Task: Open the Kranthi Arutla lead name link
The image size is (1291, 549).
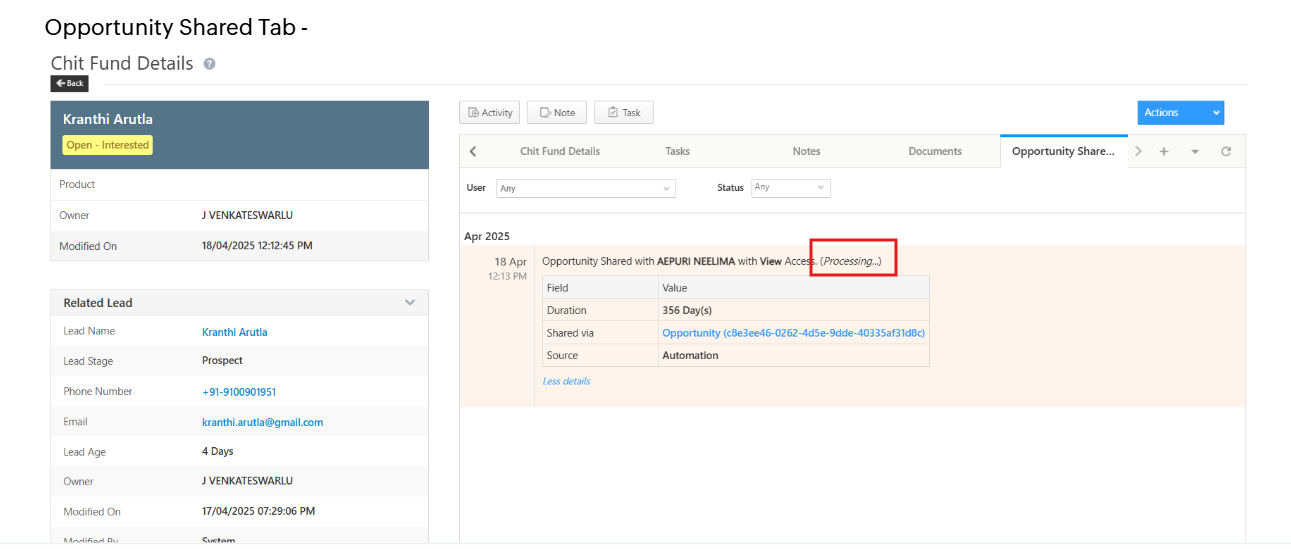Action: tap(234, 332)
